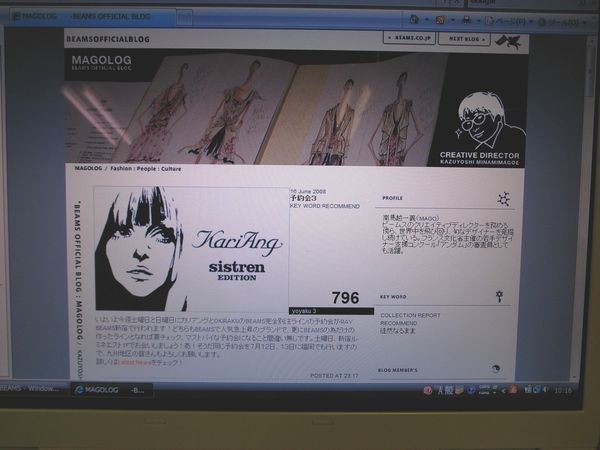Click CREATIVE DIRECTOR caption on banner
Image resolution: width=600 pixels, height=450 pixels.
[479, 155]
